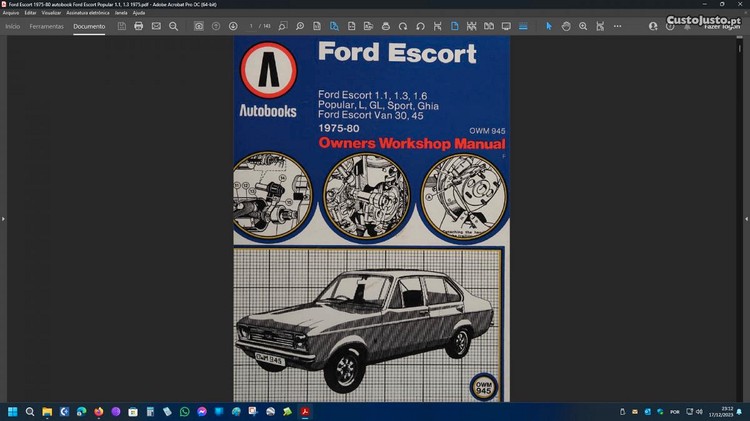This screenshot has width=750, height=421.
Task: Send the document by email icon
Action: click(156, 26)
